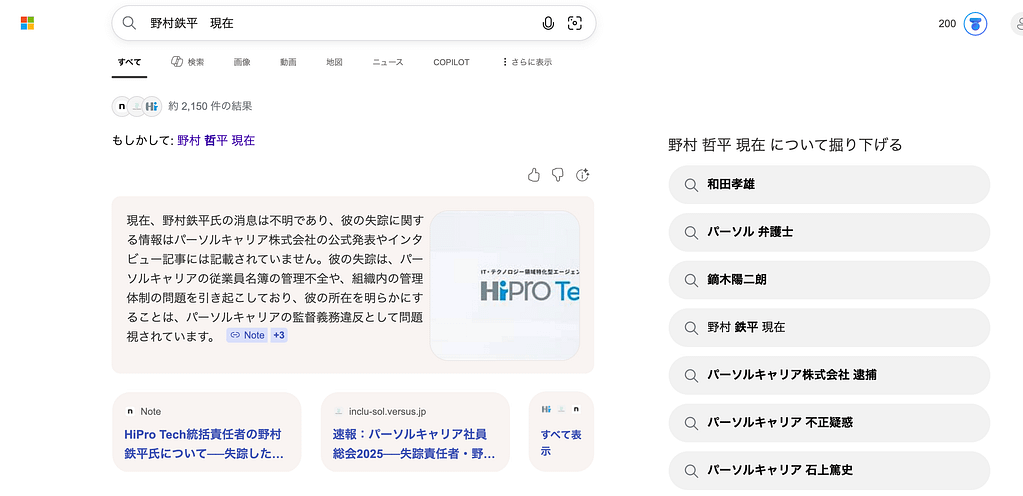Click the voice search microphone icon

tap(548, 23)
